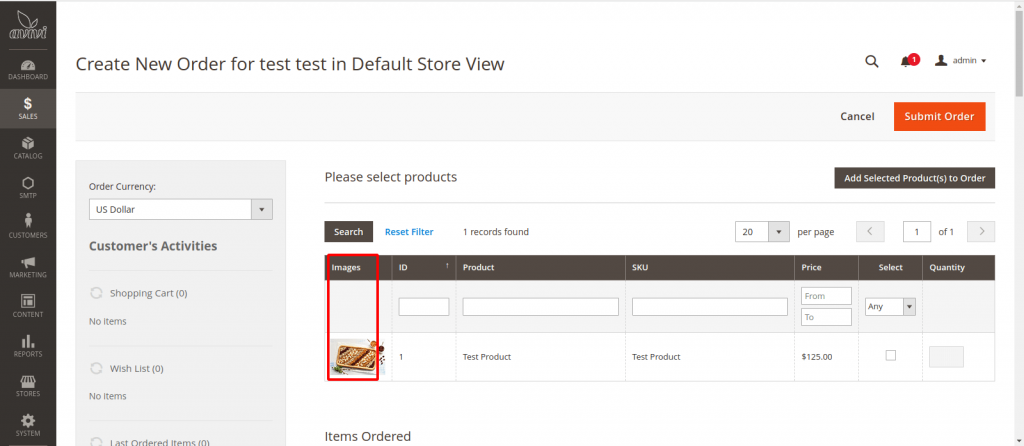Click the Submit Order button
Screen dimensions: 1024x446
tap(939, 116)
